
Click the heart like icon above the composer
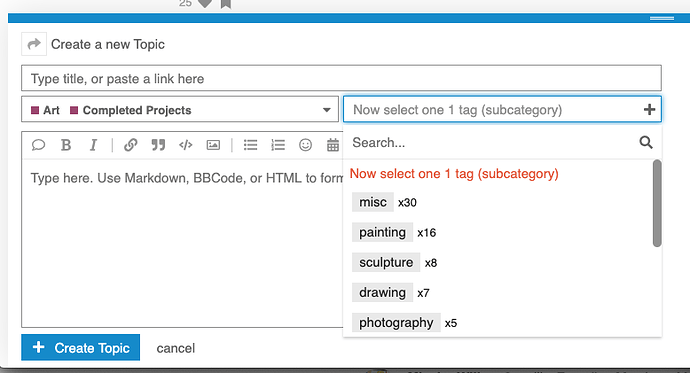tap(205, 4)
